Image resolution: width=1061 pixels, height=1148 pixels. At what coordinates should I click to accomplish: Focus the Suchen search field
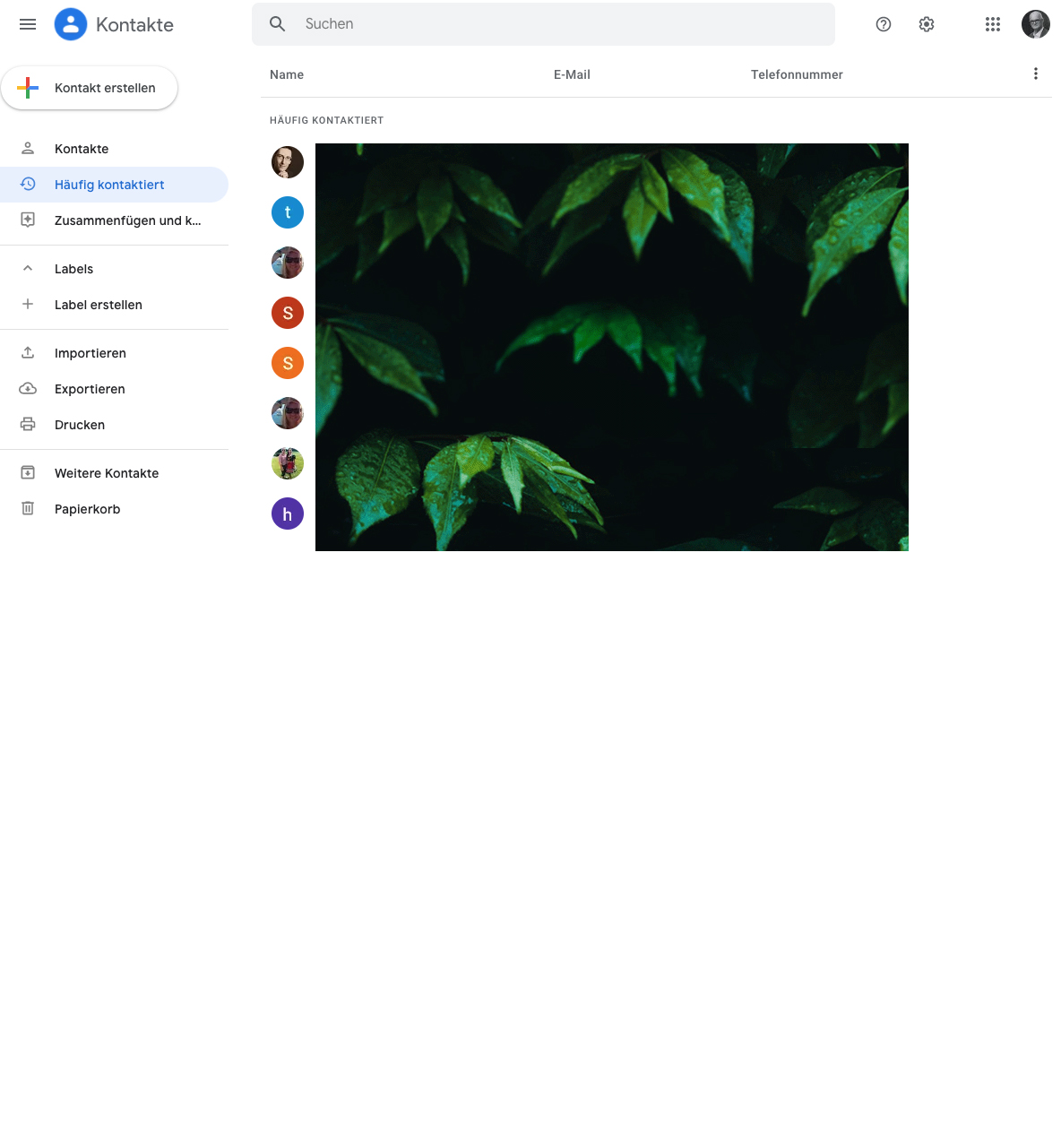[x=543, y=24]
